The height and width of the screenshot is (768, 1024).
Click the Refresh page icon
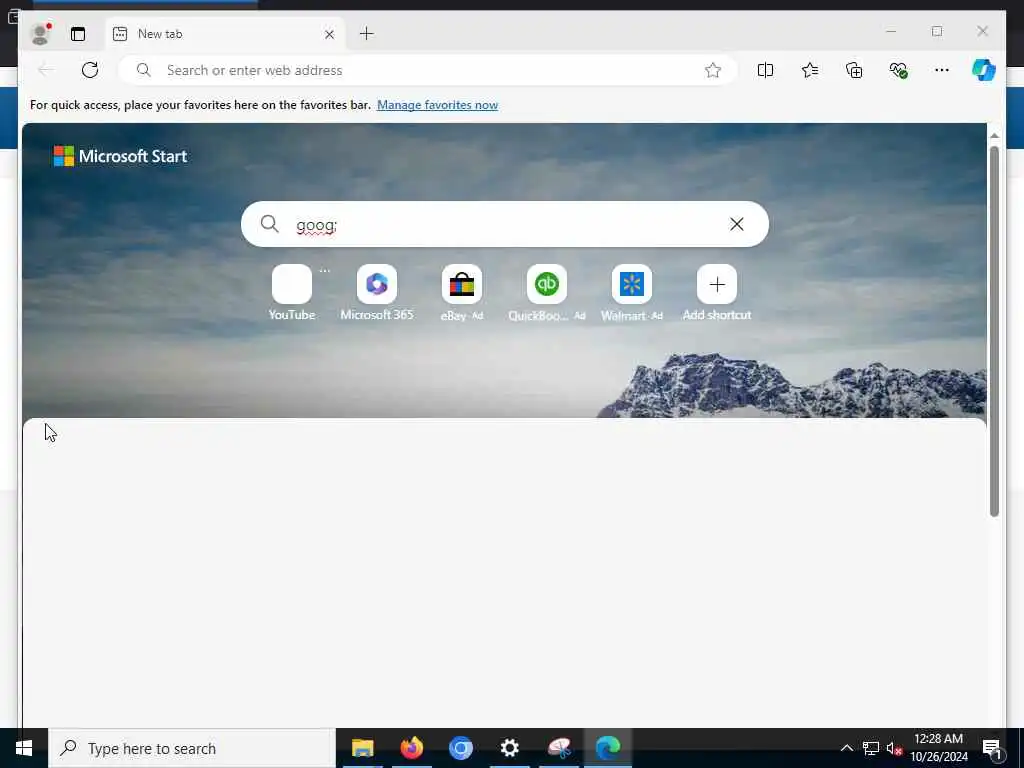(x=90, y=70)
